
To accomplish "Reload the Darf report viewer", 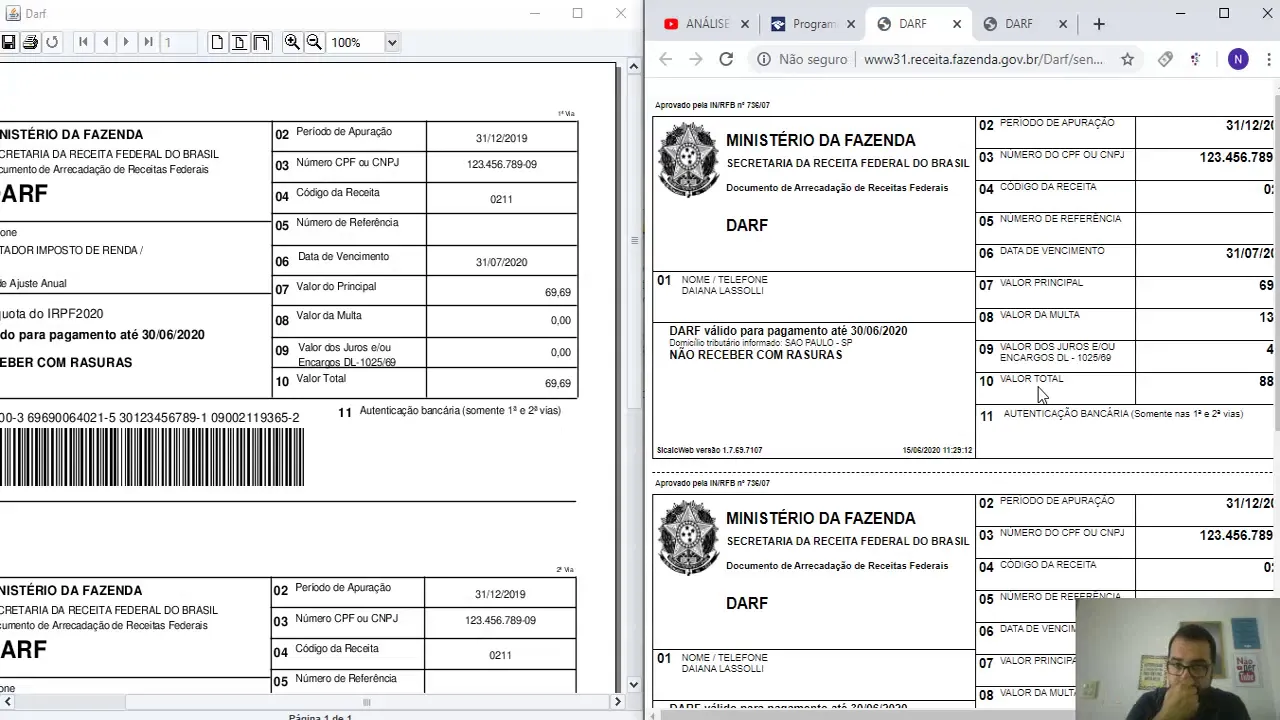I will 52,42.
